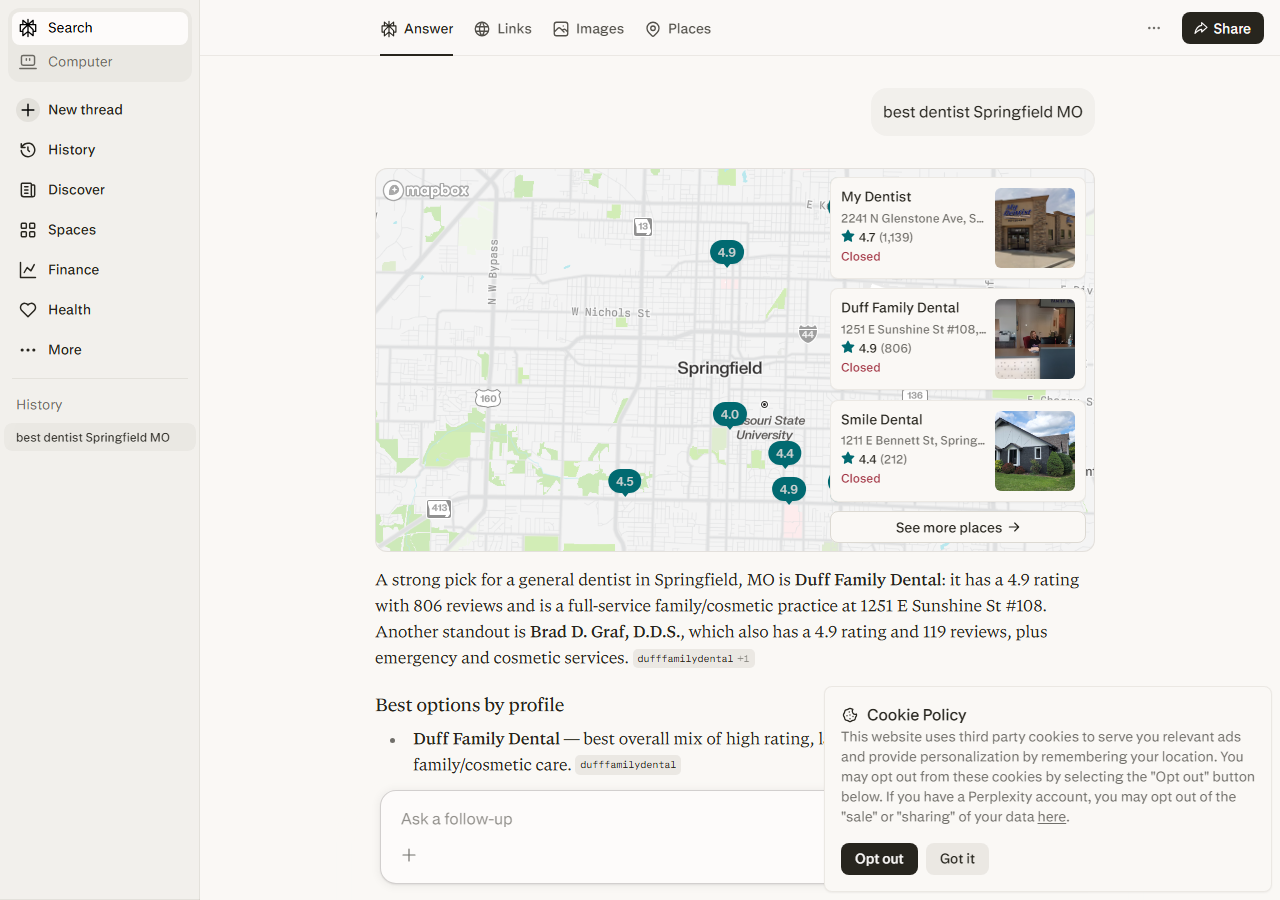1280x900 pixels.
Task: Click the Health heart icon
Action: (x=28, y=310)
